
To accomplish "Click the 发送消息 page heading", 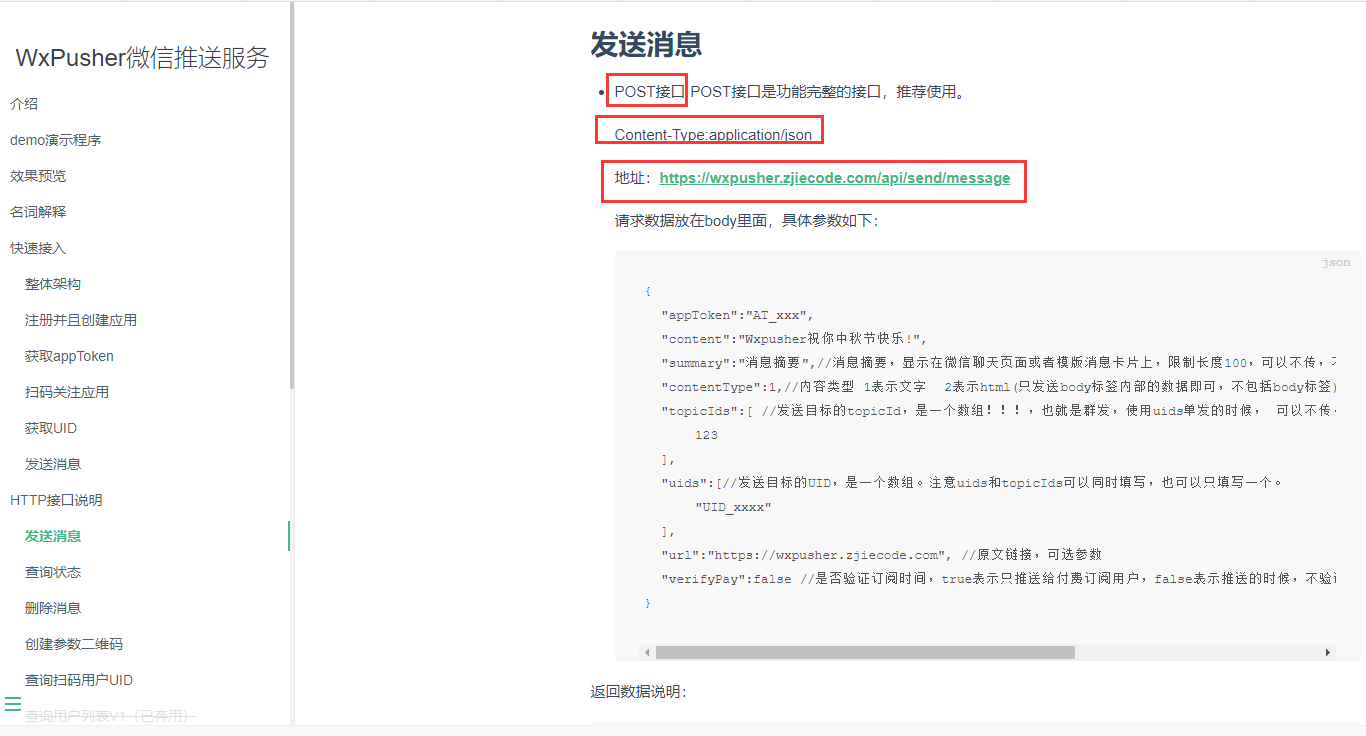I will coord(646,44).
